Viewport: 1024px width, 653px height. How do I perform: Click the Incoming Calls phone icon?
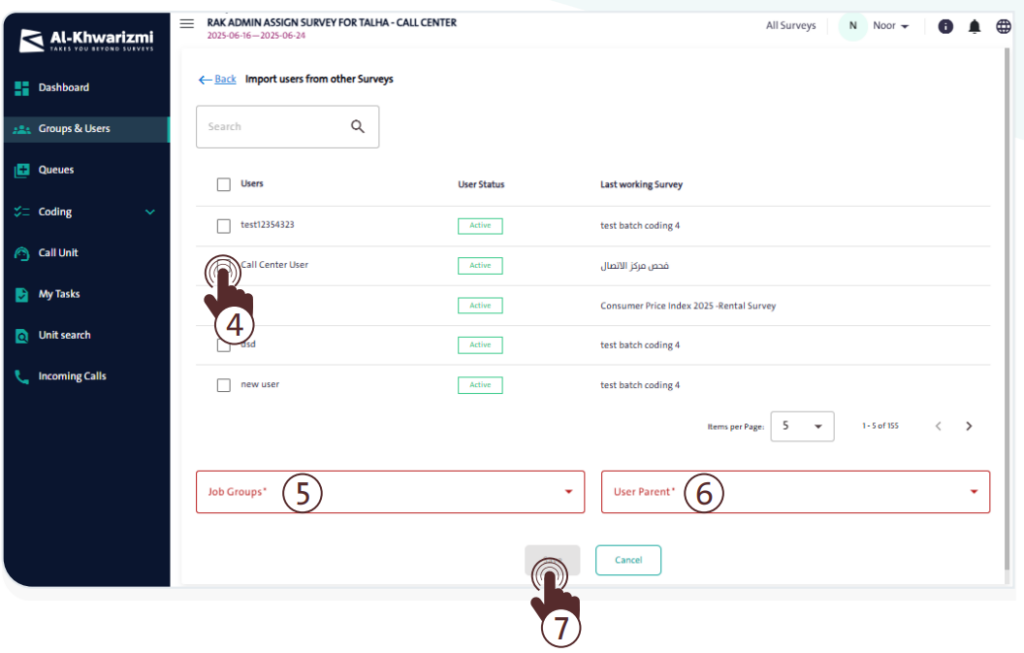pyautogui.click(x=22, y=377)
